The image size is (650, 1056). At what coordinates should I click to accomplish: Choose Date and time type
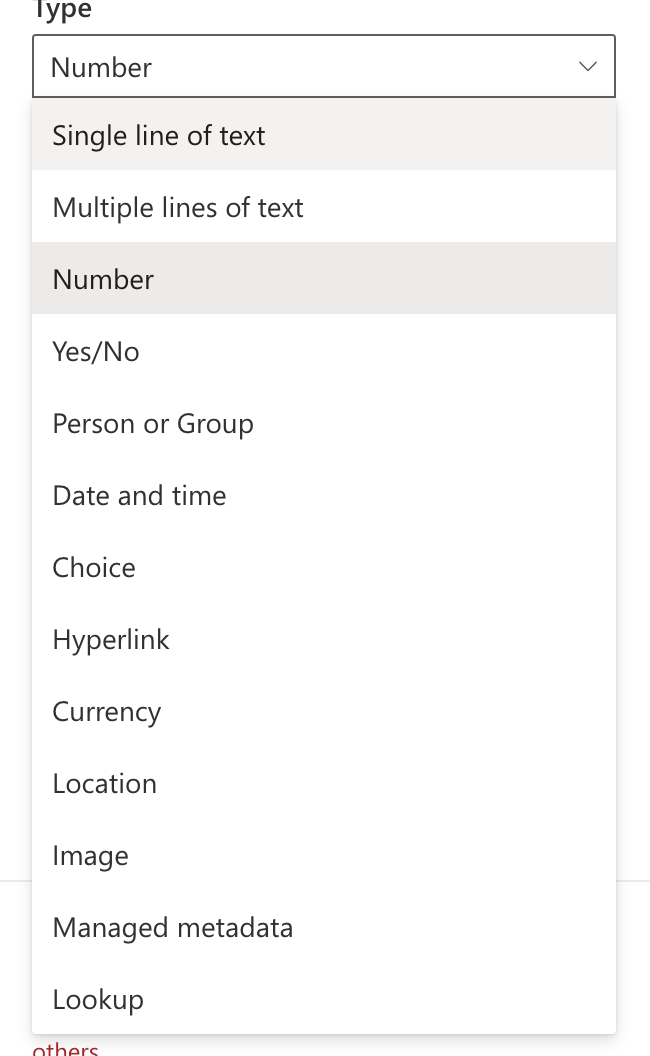click(139, 495)
